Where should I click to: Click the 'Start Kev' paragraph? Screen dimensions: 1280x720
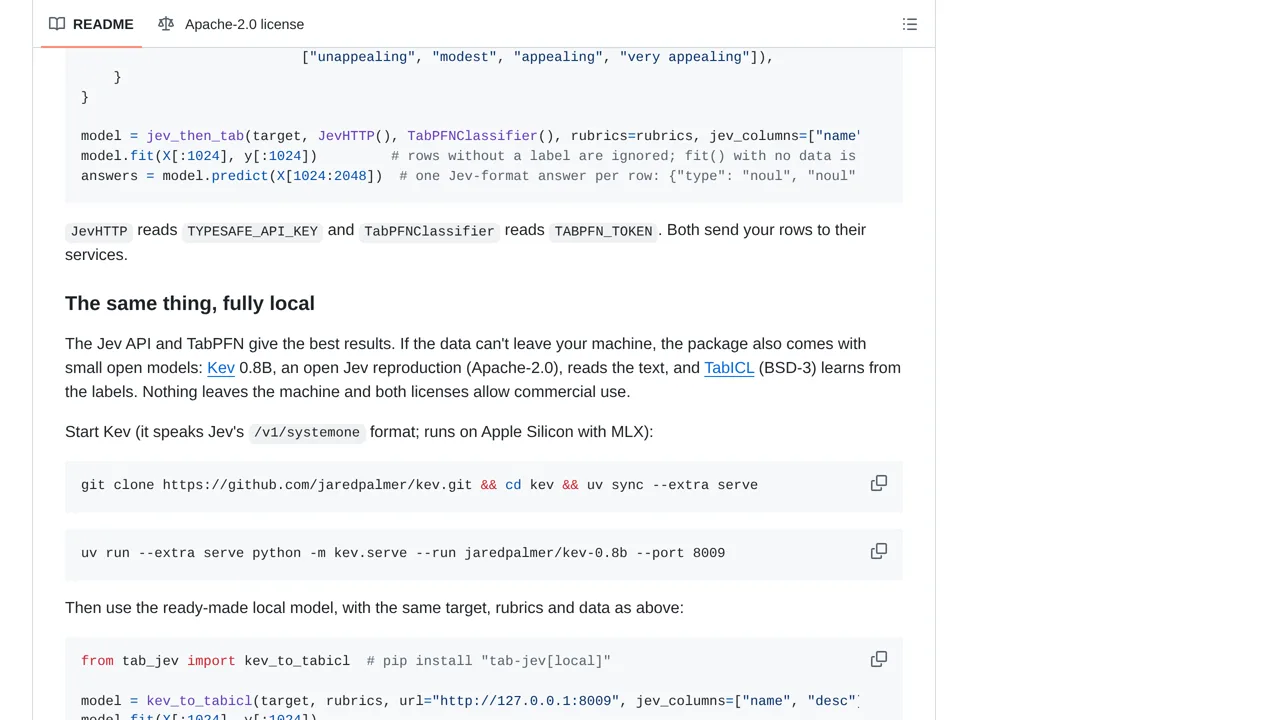click(x=359, y=432)
